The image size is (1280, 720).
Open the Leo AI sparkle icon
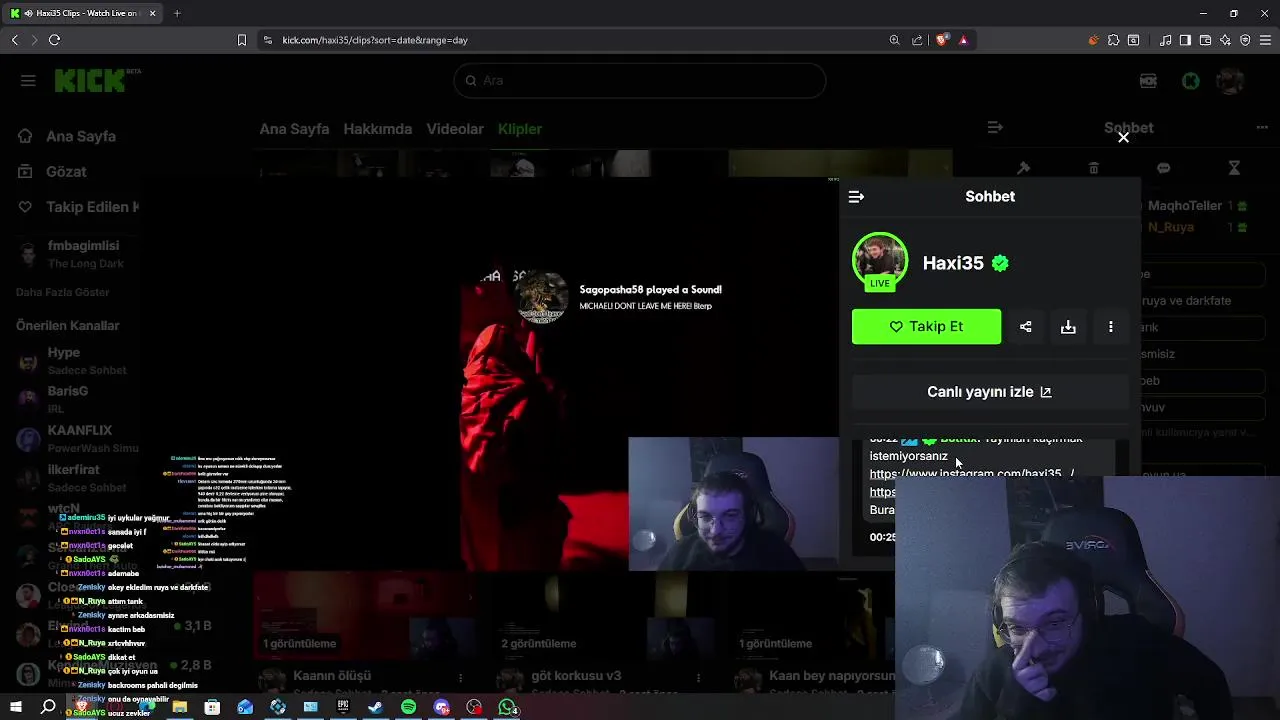pos(1225,40)
